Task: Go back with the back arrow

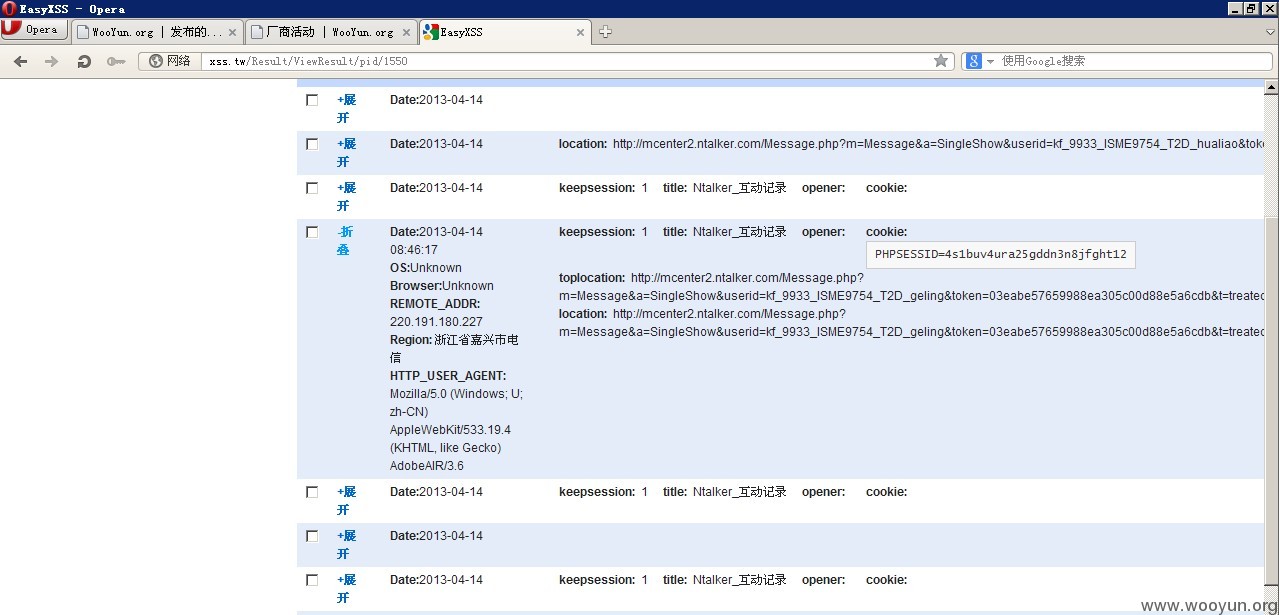Action: (20, 61)
